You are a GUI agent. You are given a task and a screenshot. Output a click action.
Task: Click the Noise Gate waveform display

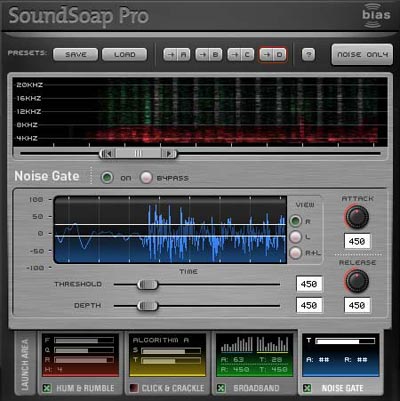click(x=170, y=230)
